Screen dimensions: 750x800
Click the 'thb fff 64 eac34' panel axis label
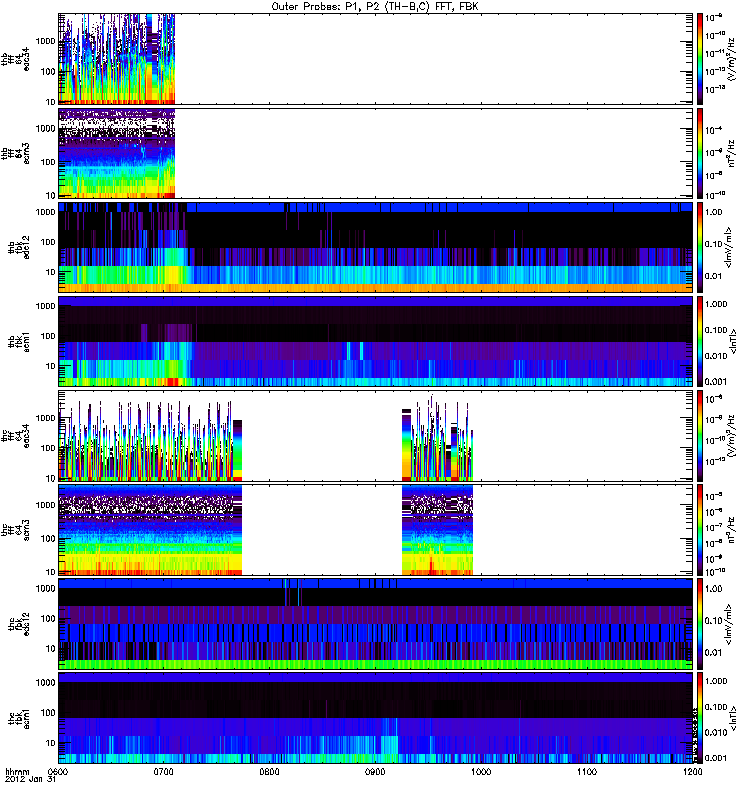(x=15, y=59)
